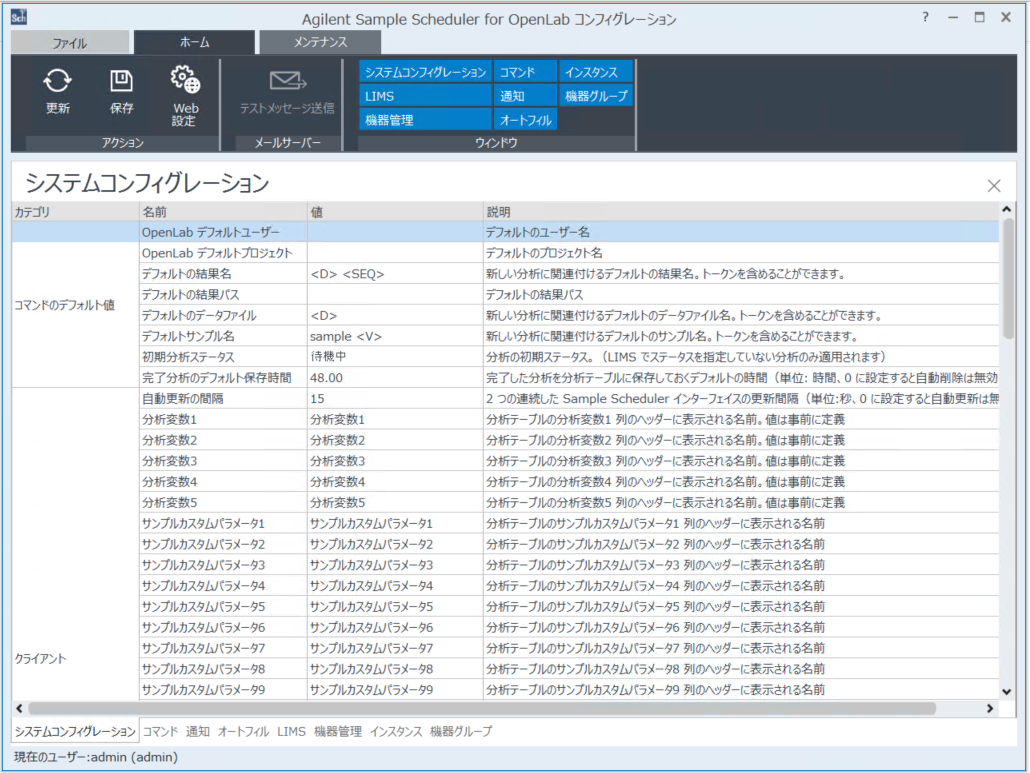
Task: Select the サンプルカスタムパラメータ9 name cell
Action: 223,690
